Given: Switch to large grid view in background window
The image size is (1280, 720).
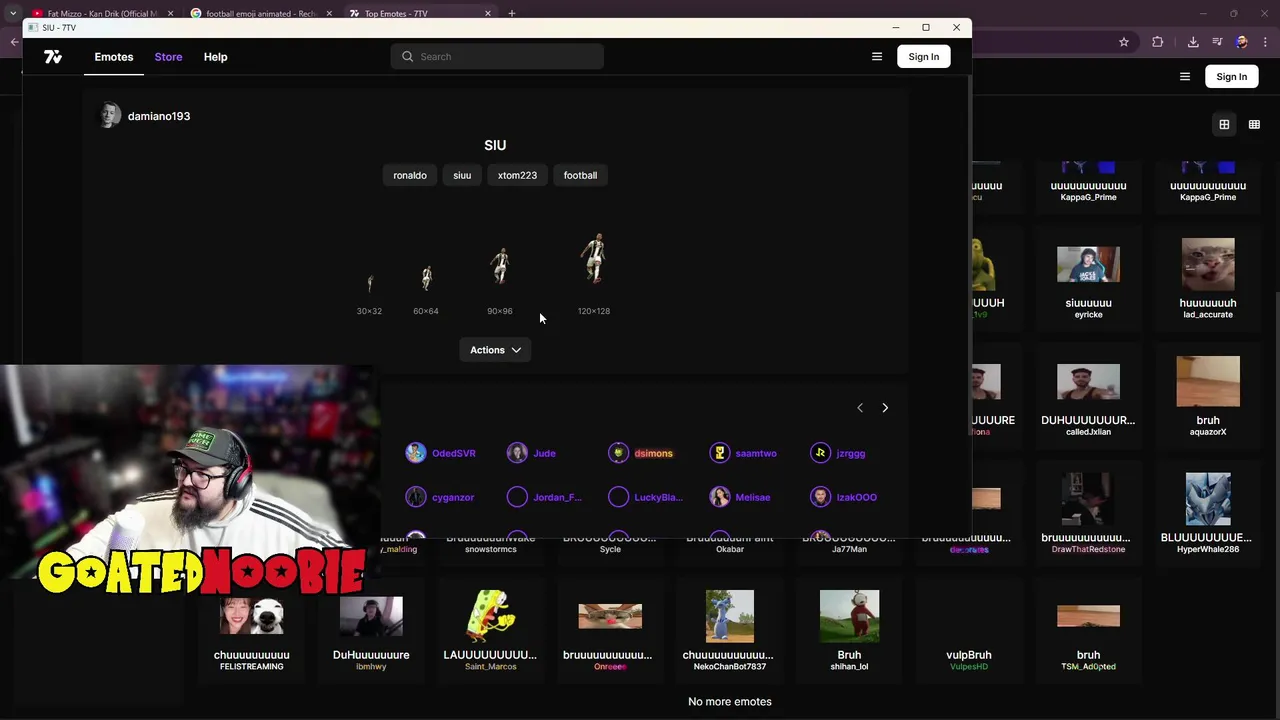Looking at the screenshot, I should point(1224,125).
